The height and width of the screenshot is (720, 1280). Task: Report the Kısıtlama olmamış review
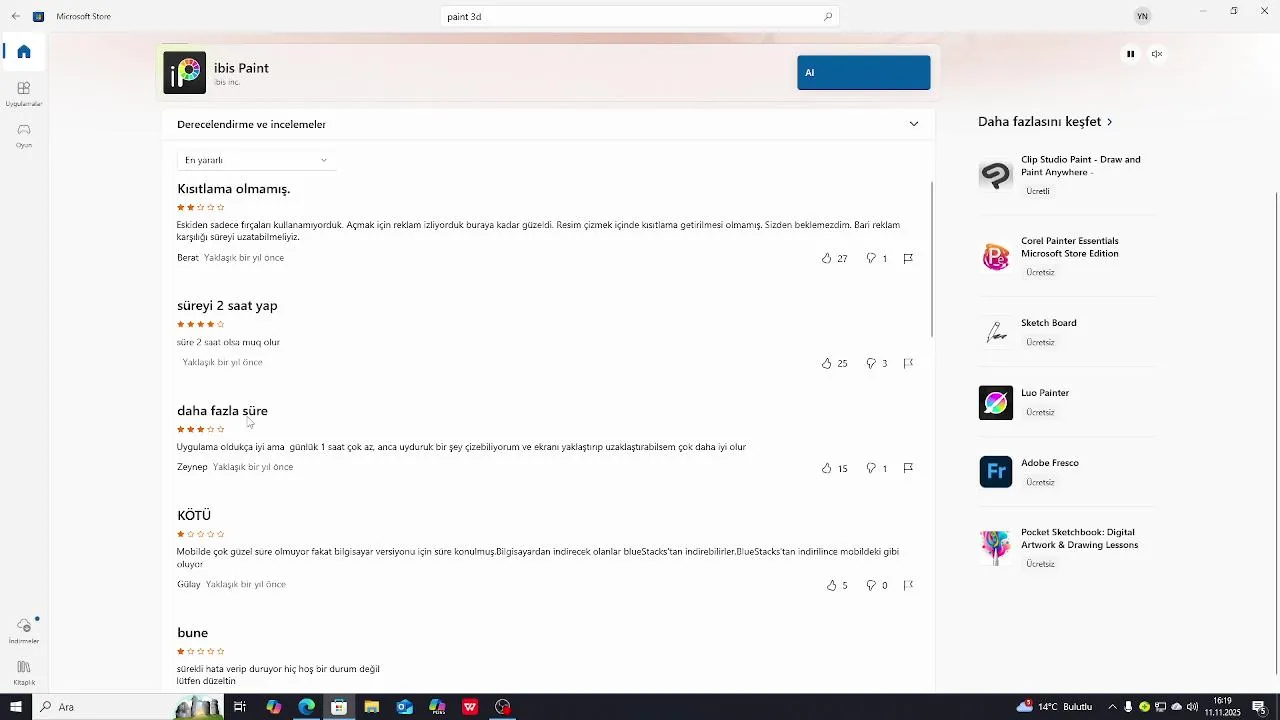908,258
